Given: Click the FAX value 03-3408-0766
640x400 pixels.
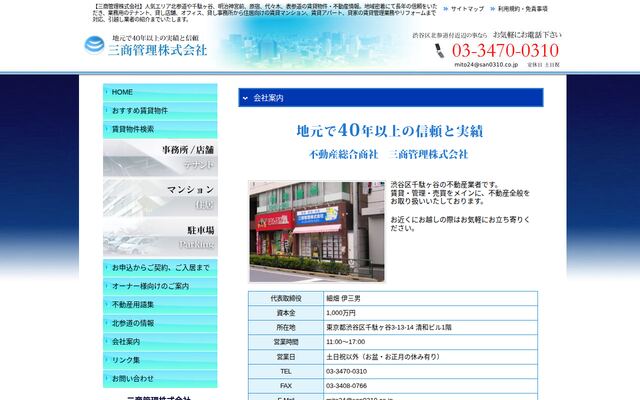Looking at the screenshot, I should click(346, 386).
